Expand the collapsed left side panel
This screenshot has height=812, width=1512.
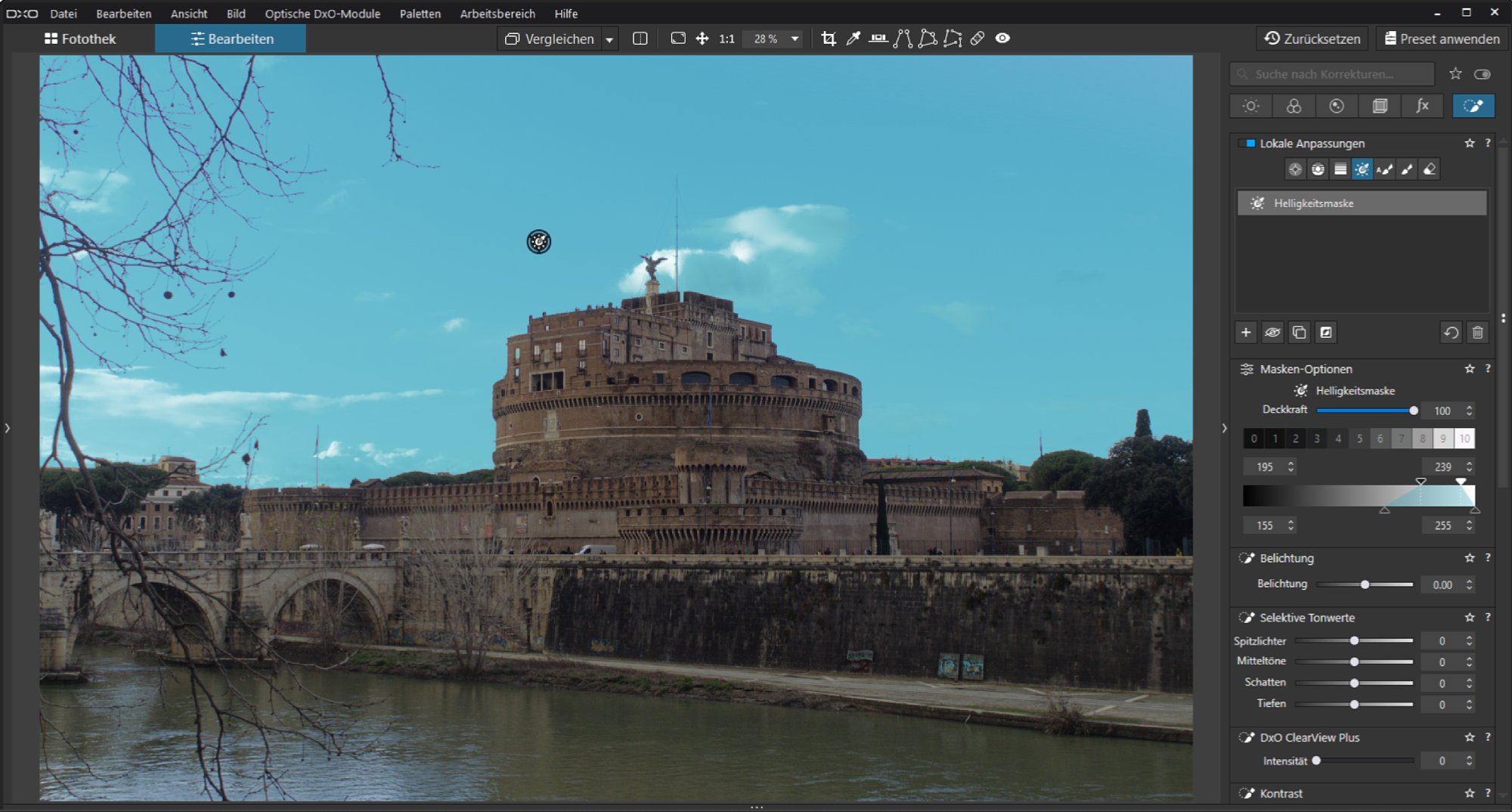8,428
